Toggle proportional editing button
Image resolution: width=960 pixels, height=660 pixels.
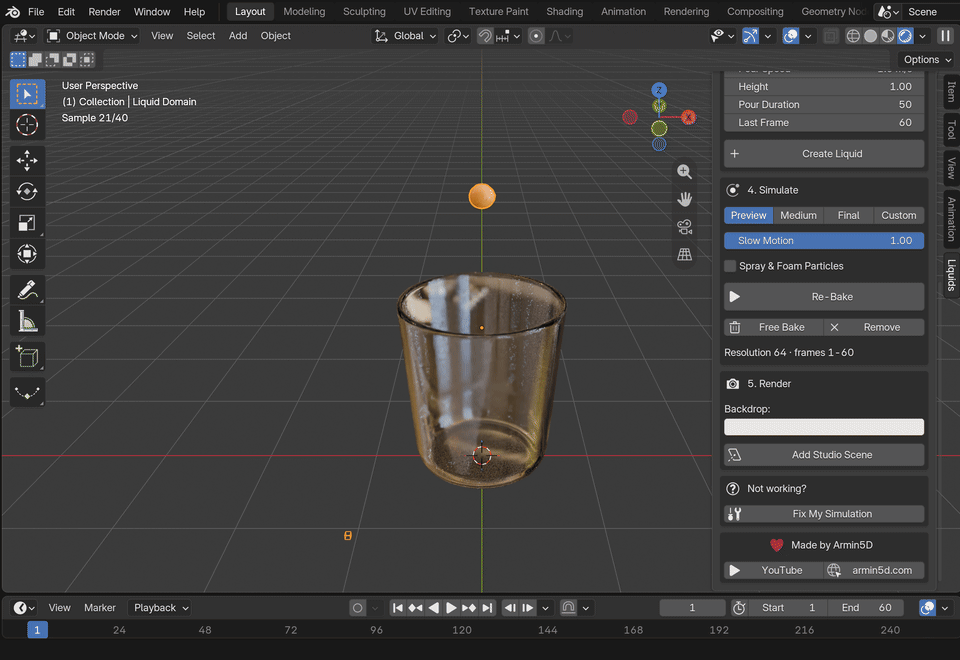[x=536, y=36]
